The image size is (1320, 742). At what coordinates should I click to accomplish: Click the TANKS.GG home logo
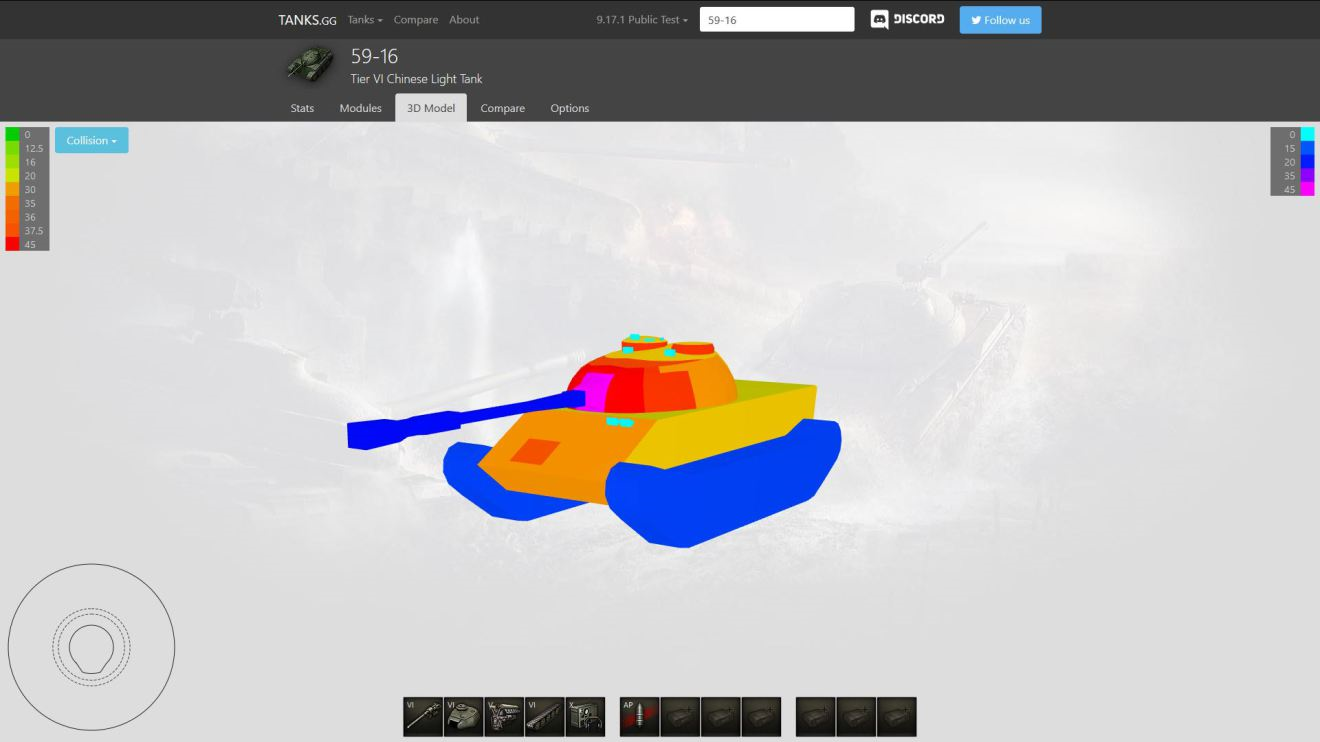(x=307, y=20)
